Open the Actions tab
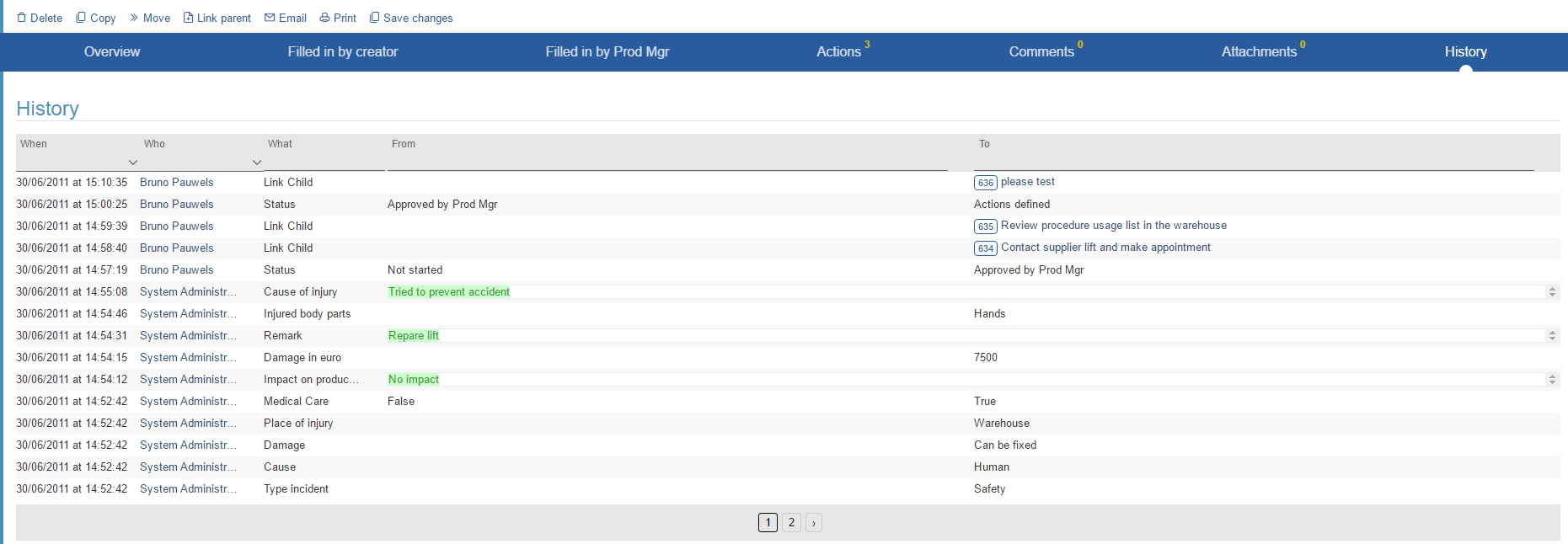Image resolution: width=1568 pixels, height=544 pixels. click(839, 52)
